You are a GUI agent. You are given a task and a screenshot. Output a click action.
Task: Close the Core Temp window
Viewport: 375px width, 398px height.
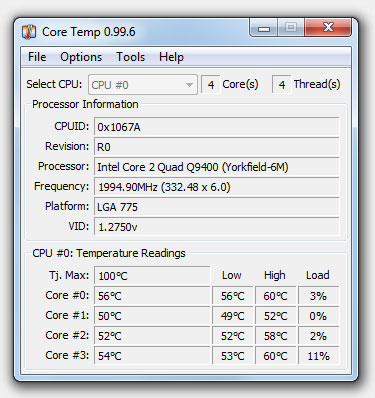328,27
